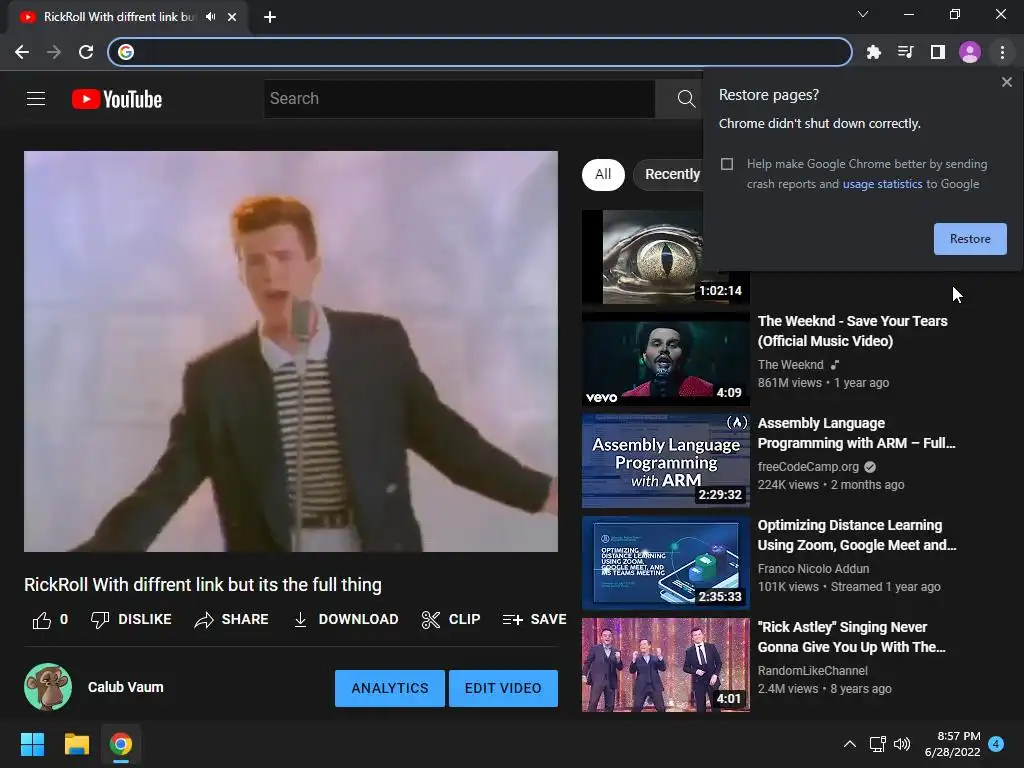Click the YouTube Search field

point(460,99)
